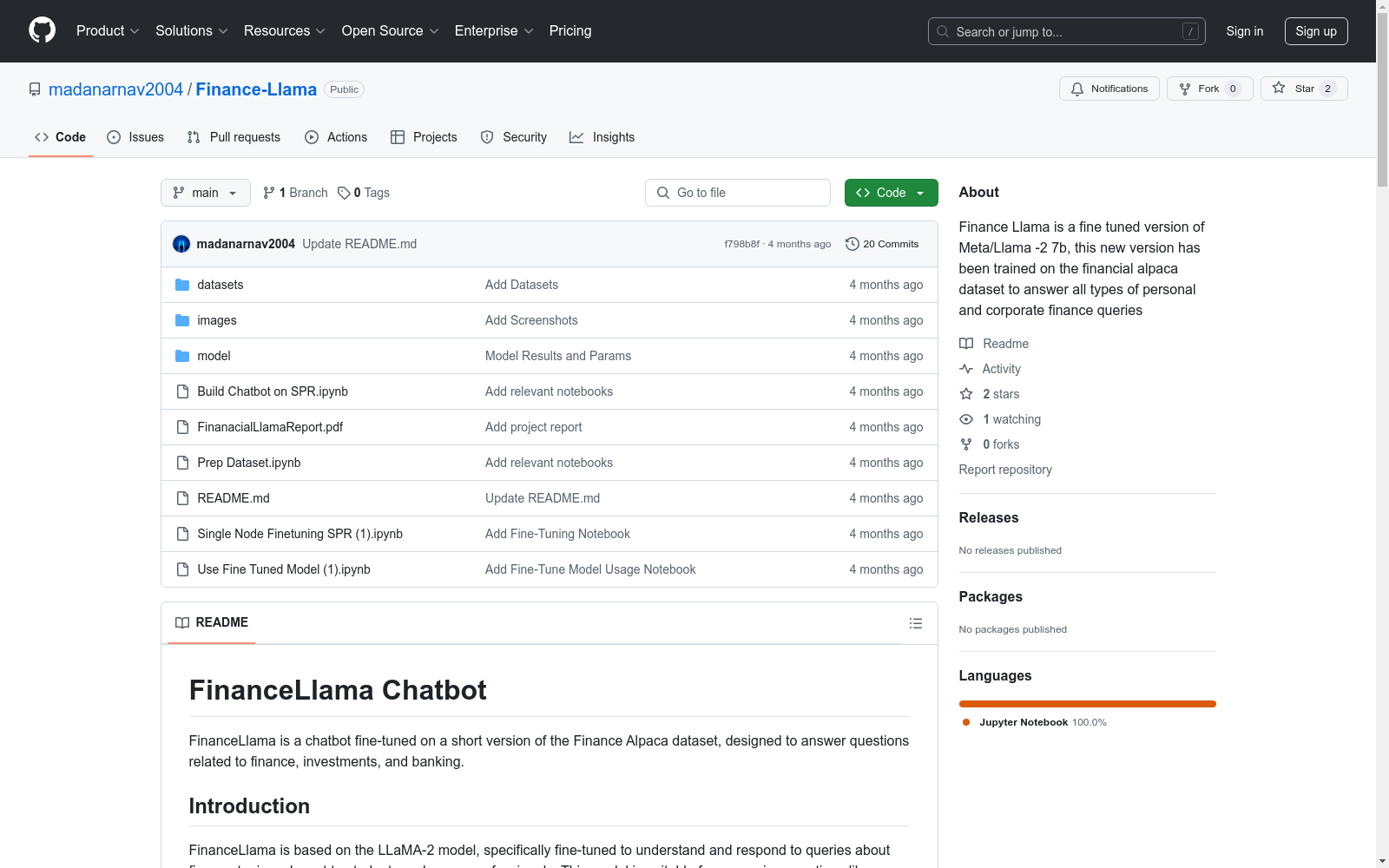Viewport: 1389px width, 868px height.
Task: Open the Update README.md commit message
Action: (359, 244)
